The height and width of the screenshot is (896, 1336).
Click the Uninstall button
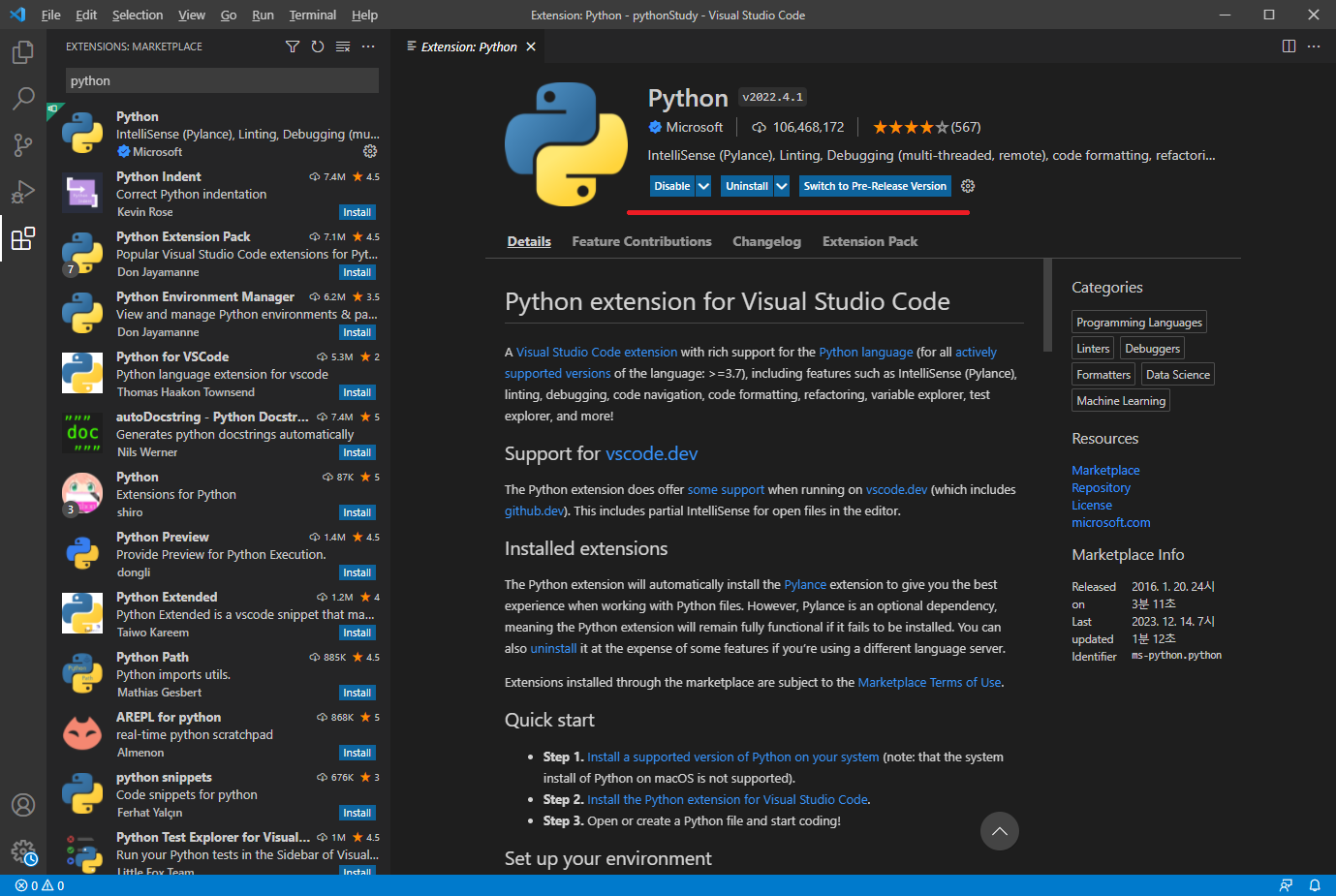(x=747, y=186)
